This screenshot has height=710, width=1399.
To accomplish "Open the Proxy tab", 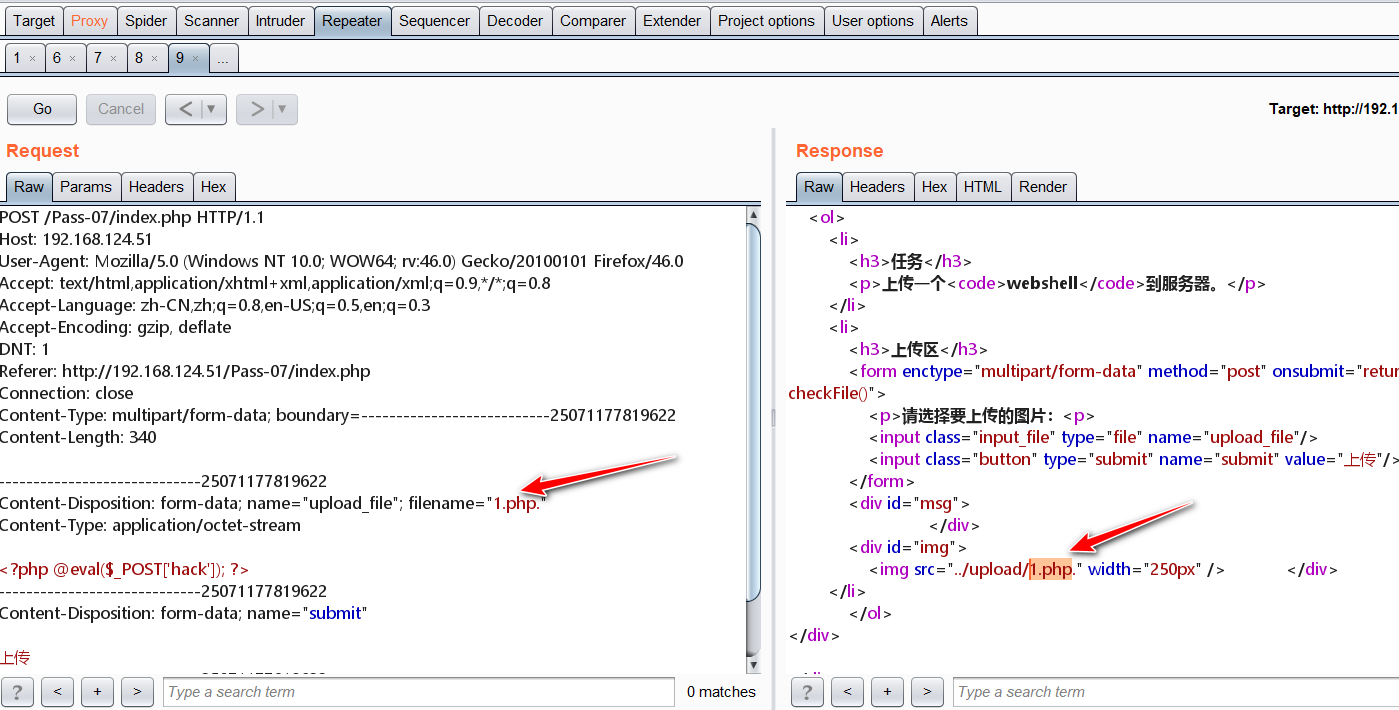I will [89, 21].
